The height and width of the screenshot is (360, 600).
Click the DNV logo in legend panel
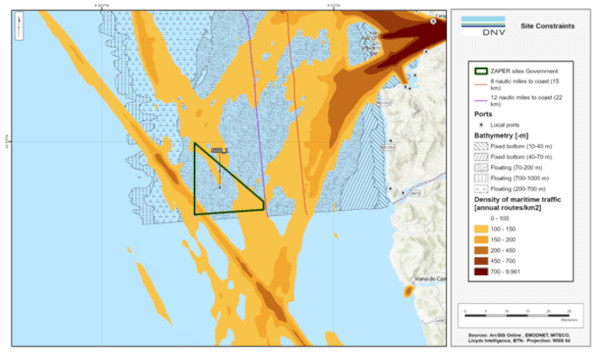(483, 26)
